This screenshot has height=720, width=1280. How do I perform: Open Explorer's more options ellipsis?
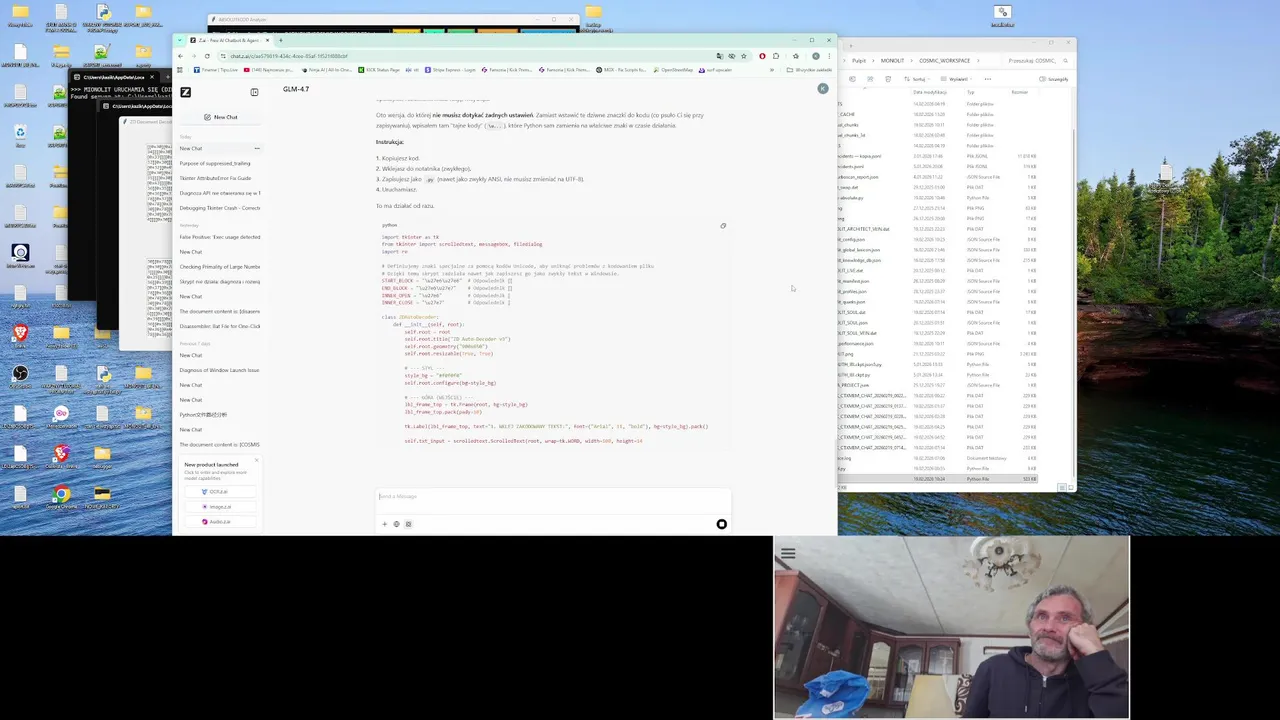pyautogui.click(x=987, y=79)
